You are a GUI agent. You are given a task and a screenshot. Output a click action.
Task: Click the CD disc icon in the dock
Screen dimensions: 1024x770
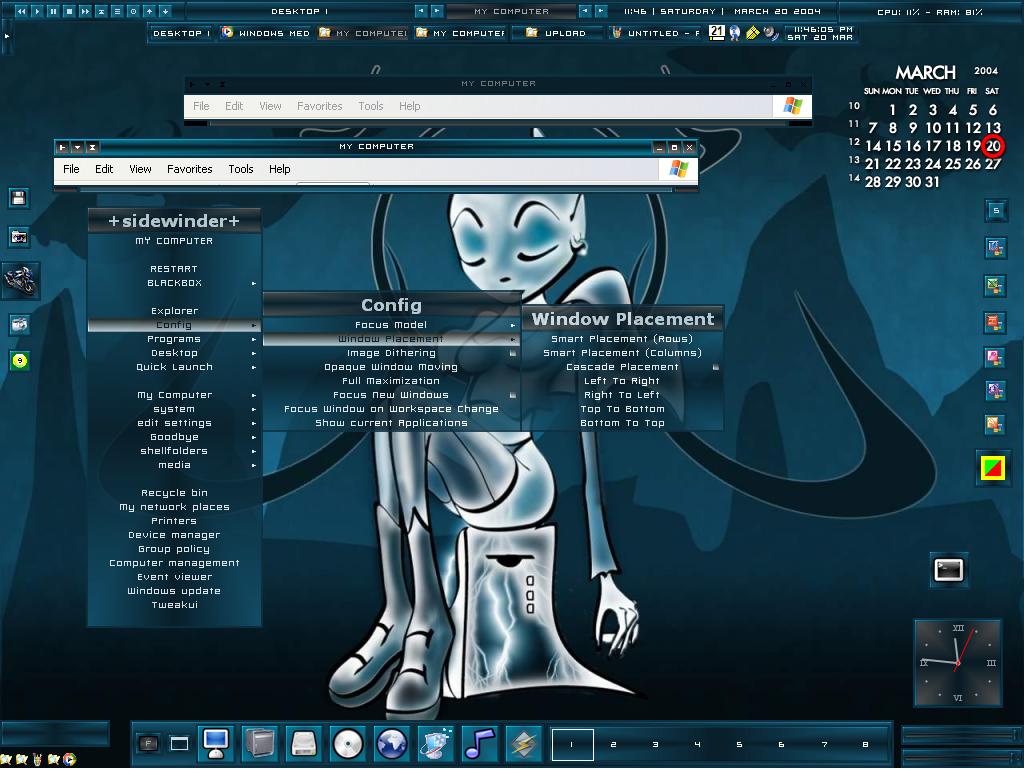click(347, 743)
